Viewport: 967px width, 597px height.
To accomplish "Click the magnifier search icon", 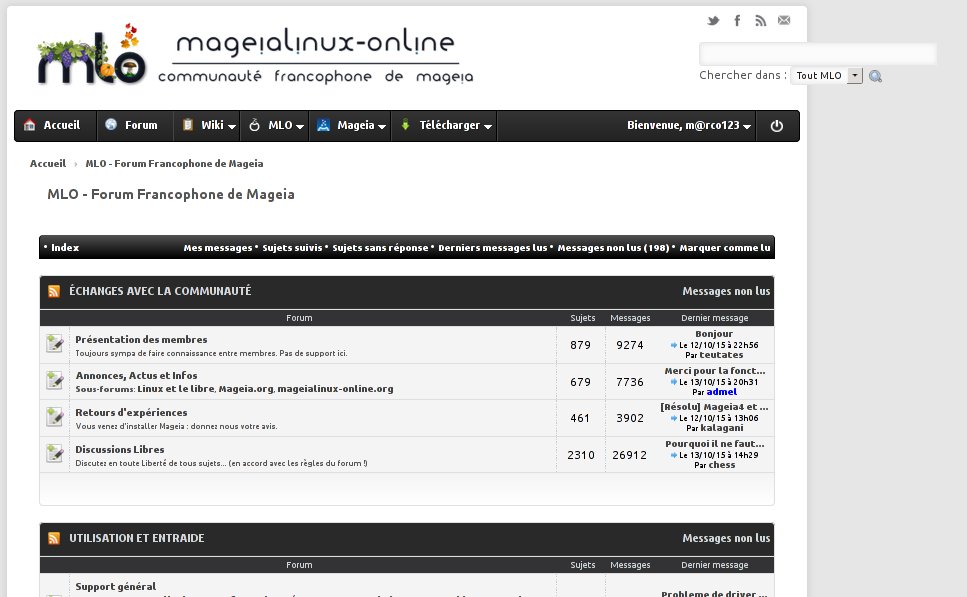I will (875, 76).
